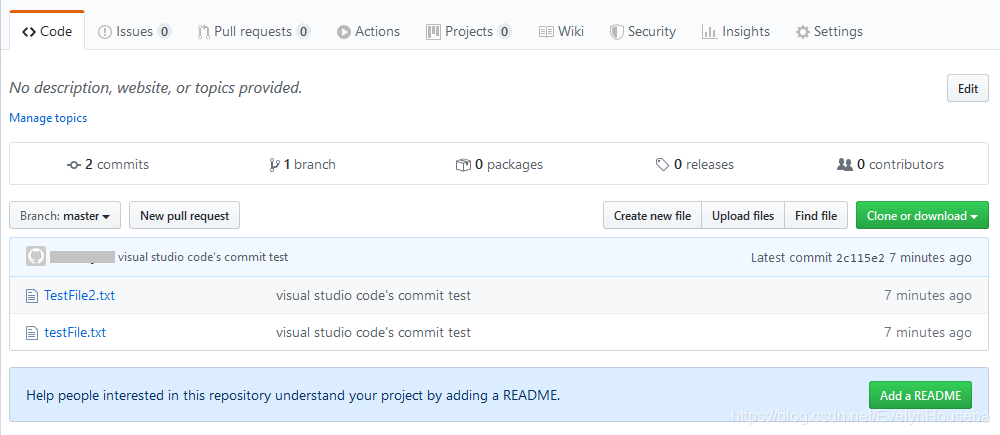Open latest commit hash 2c115e2
This screenshot has width=1000, height=435.
[x=860, y=257]
